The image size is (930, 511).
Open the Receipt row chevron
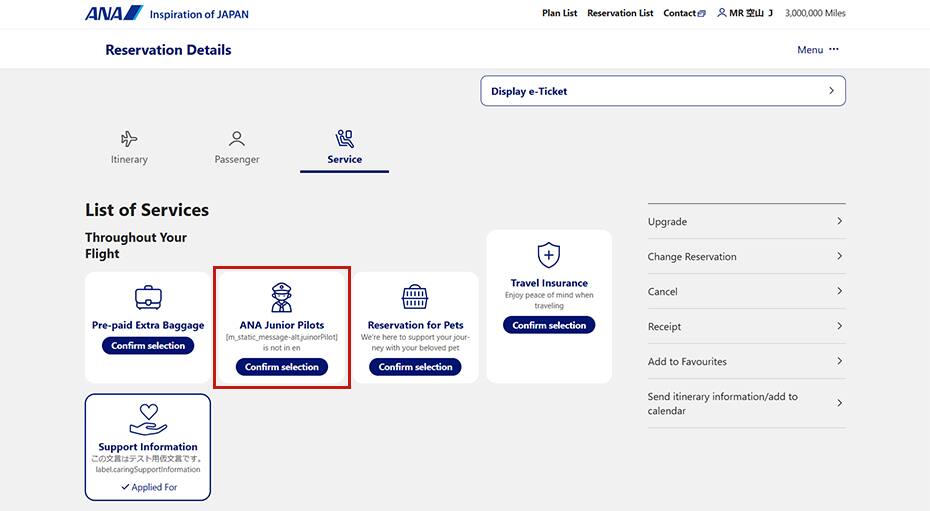(x=839, y=326)
